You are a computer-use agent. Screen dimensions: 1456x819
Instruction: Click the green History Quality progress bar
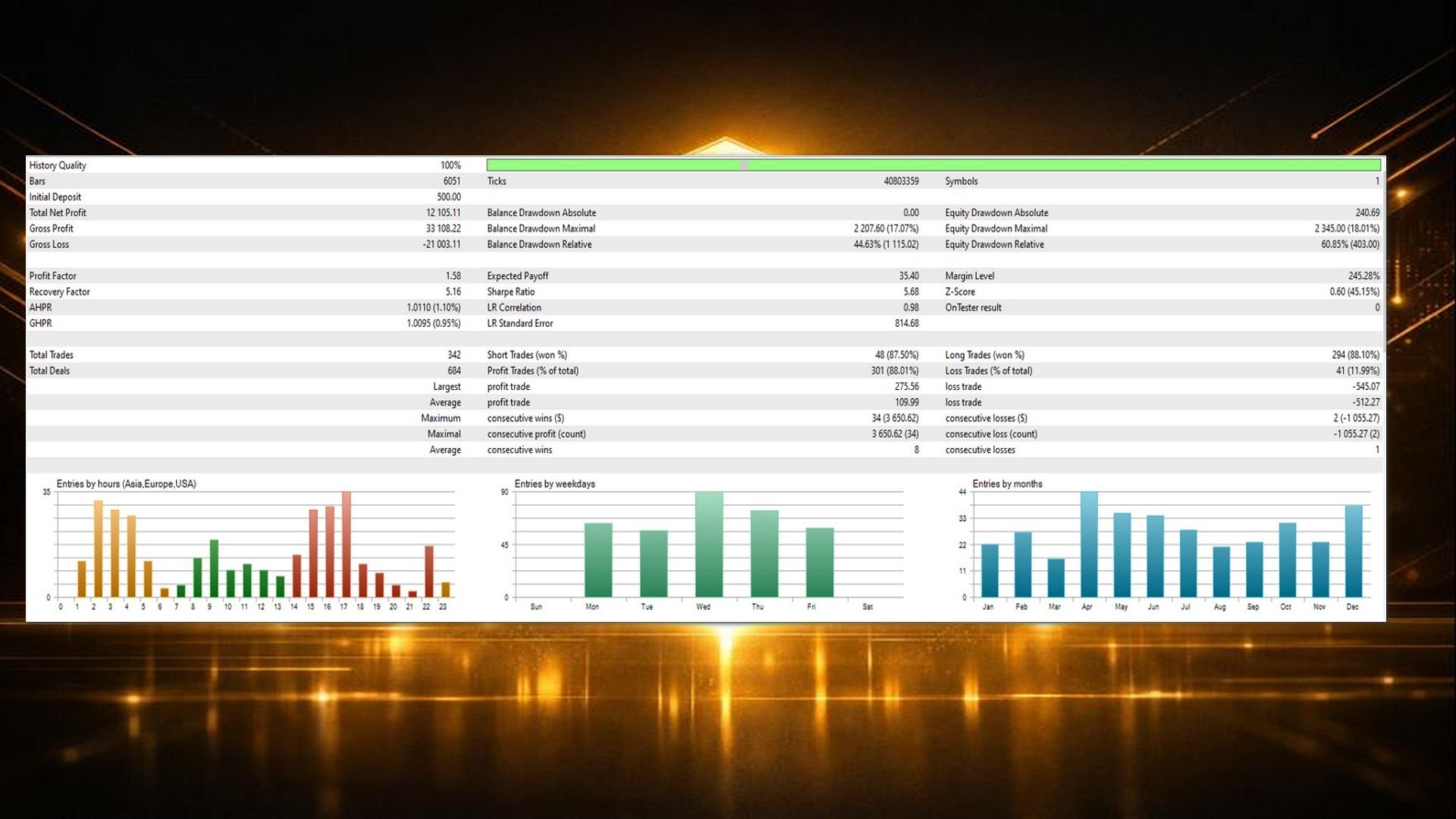point(933,165)
